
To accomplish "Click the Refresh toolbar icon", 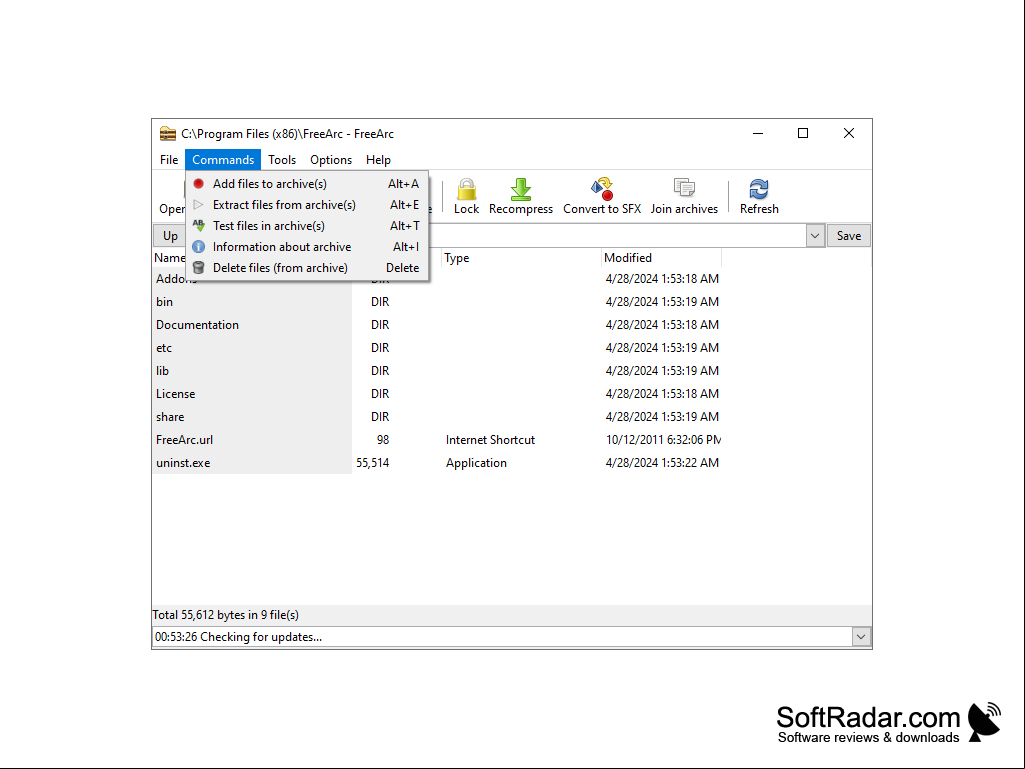I will tap(759, 189).
